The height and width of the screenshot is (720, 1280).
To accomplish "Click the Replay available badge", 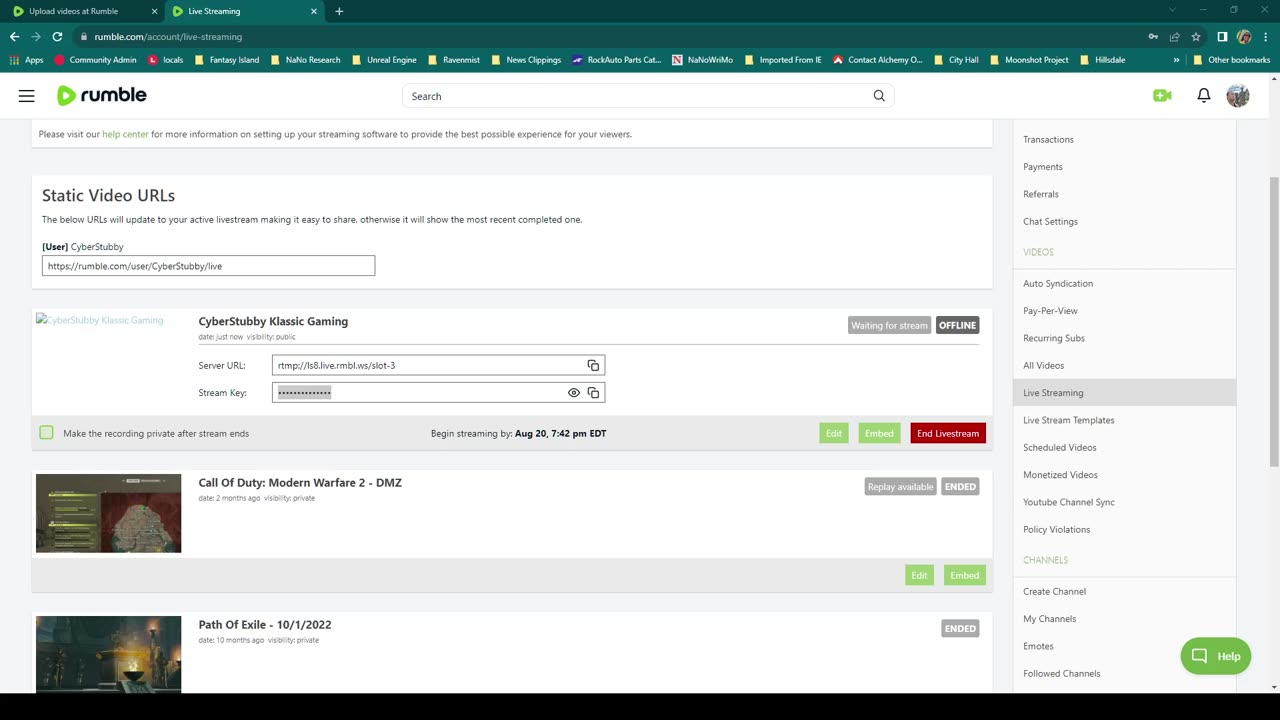I will pyautogui.click(x=900, y=487).
